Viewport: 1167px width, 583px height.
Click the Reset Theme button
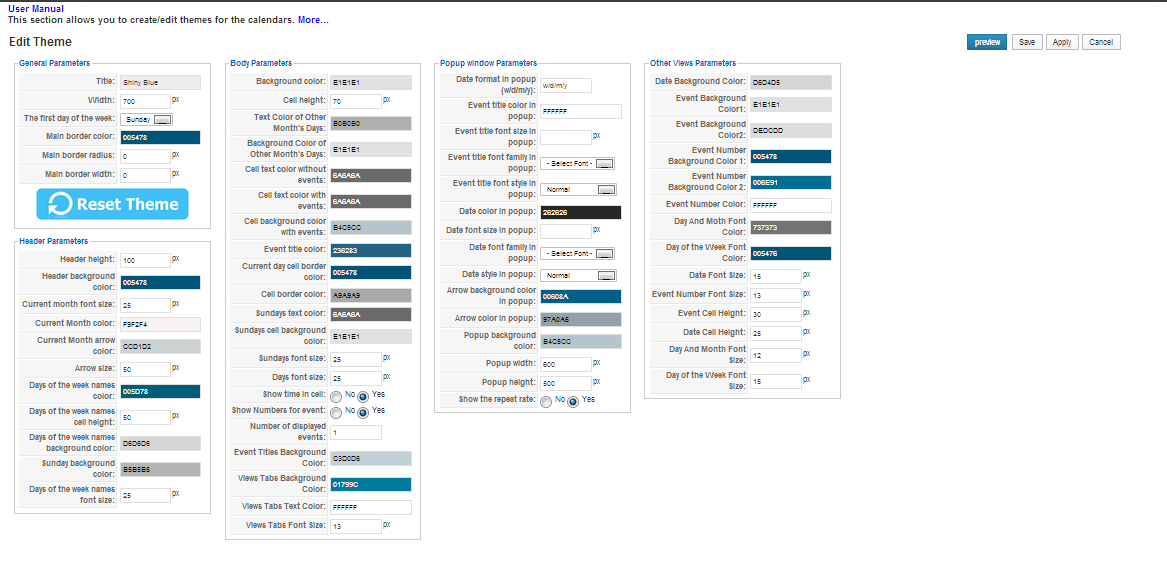(x=112, y=204)
